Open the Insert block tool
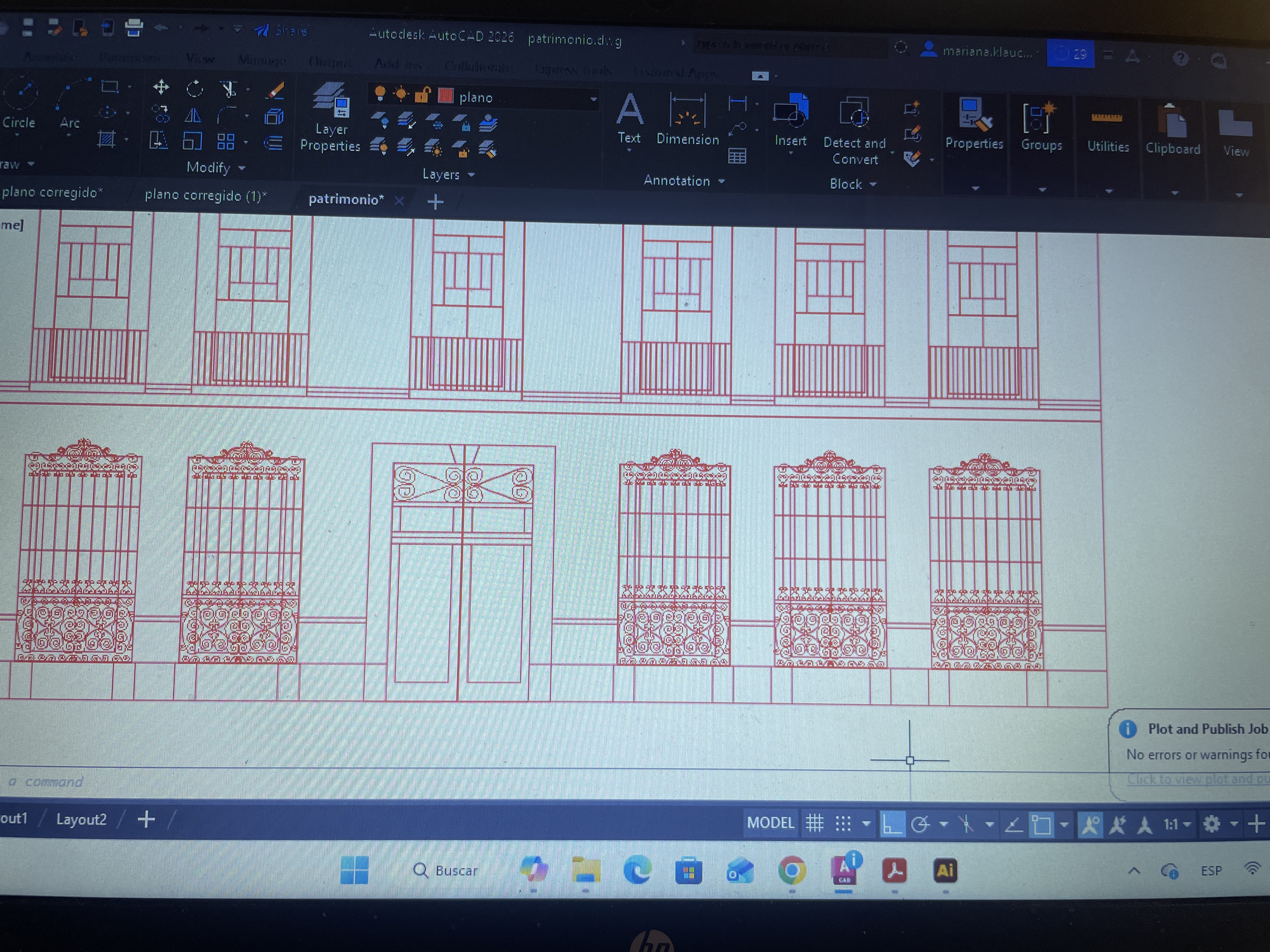This screenshot has height=952, width=1270. (791, 122)
